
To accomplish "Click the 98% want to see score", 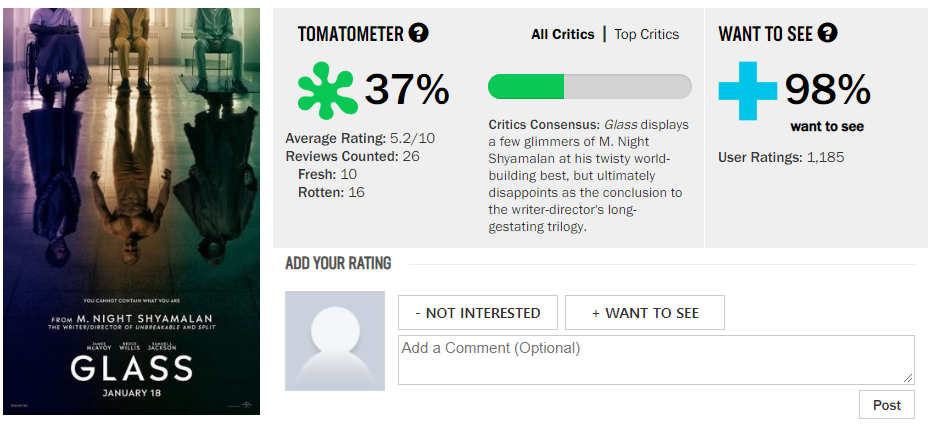I will click(827, 91).
